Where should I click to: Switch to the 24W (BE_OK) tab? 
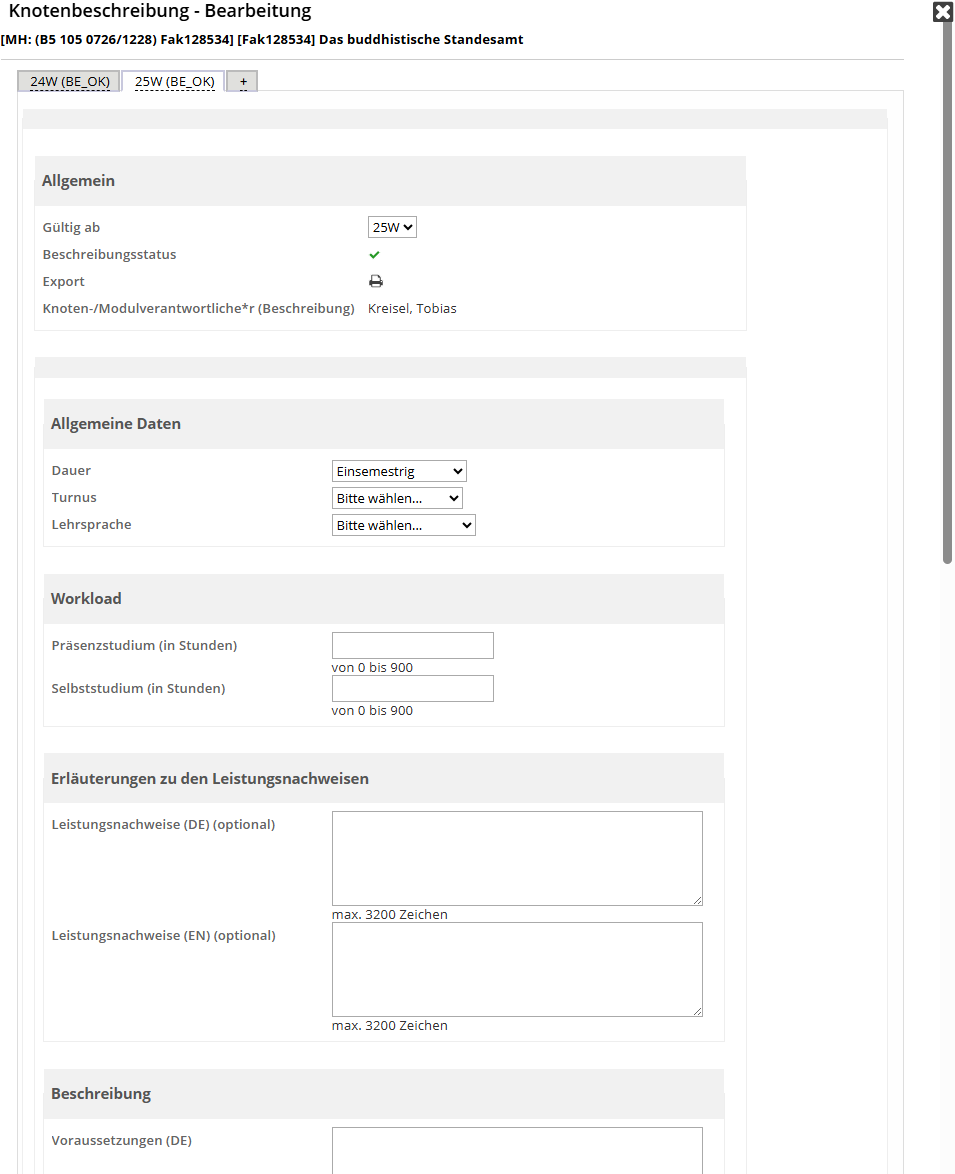tap(69, 82)
